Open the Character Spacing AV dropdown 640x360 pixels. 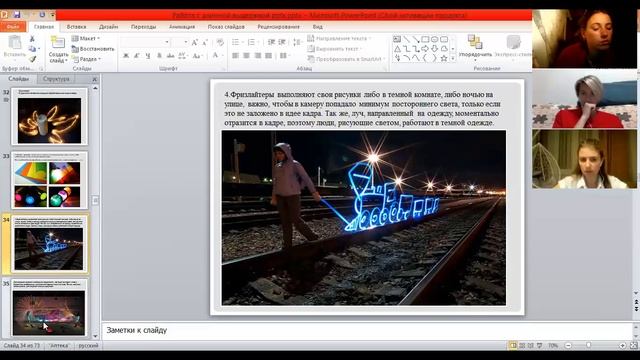coord(183,56)
